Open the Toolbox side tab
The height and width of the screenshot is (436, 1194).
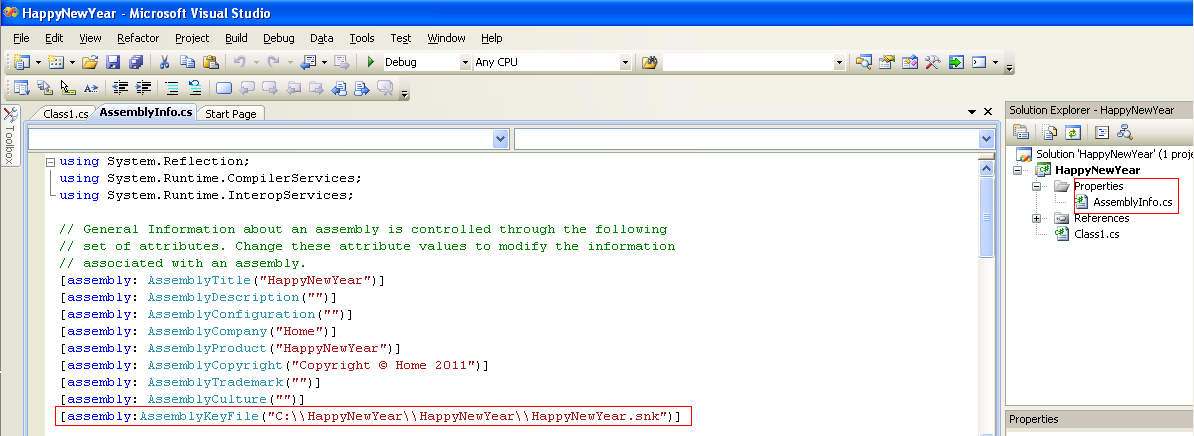(x=9, y=136)
